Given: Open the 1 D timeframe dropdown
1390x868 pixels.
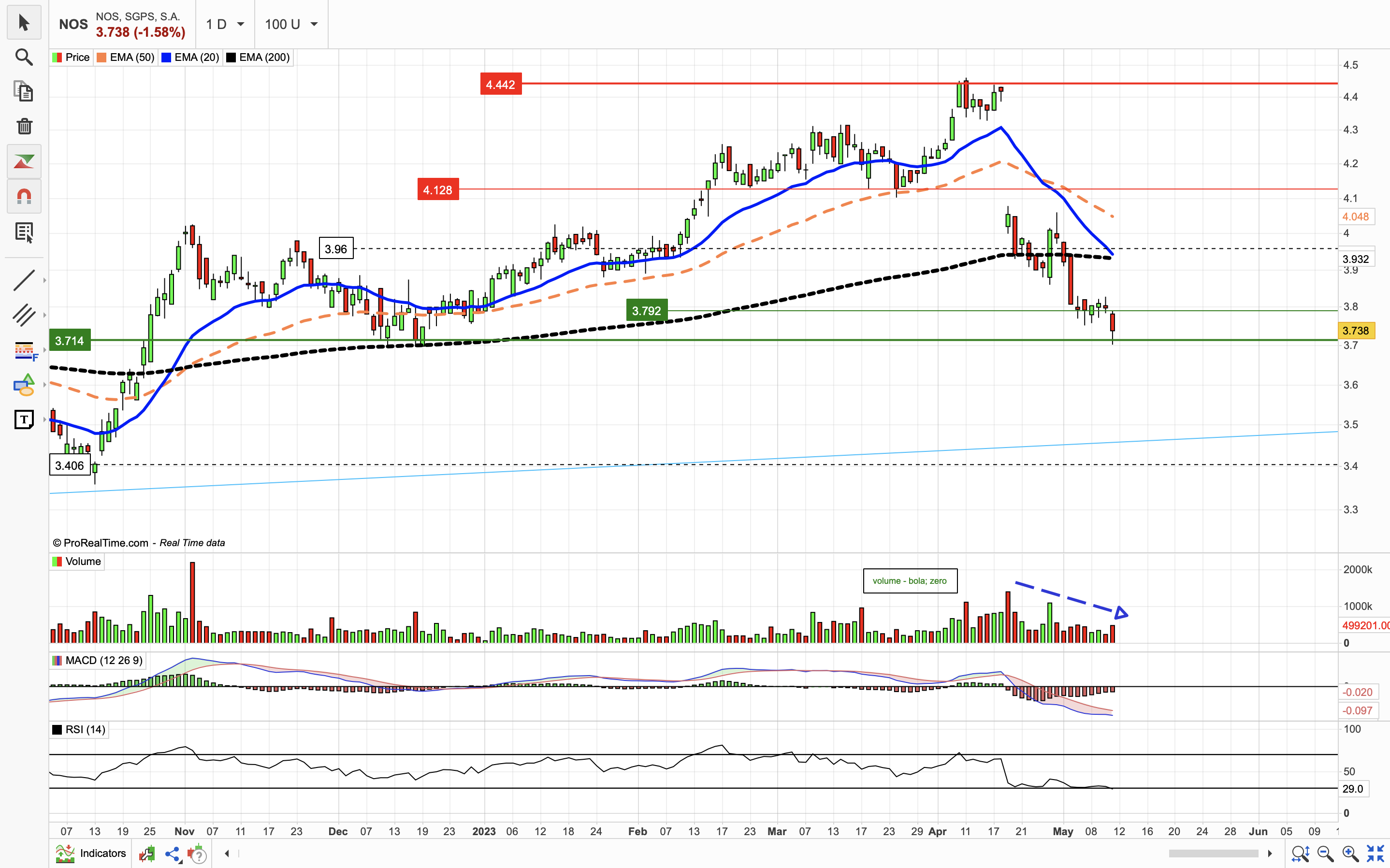Looking at the screenshot, I should coord(225,24).
